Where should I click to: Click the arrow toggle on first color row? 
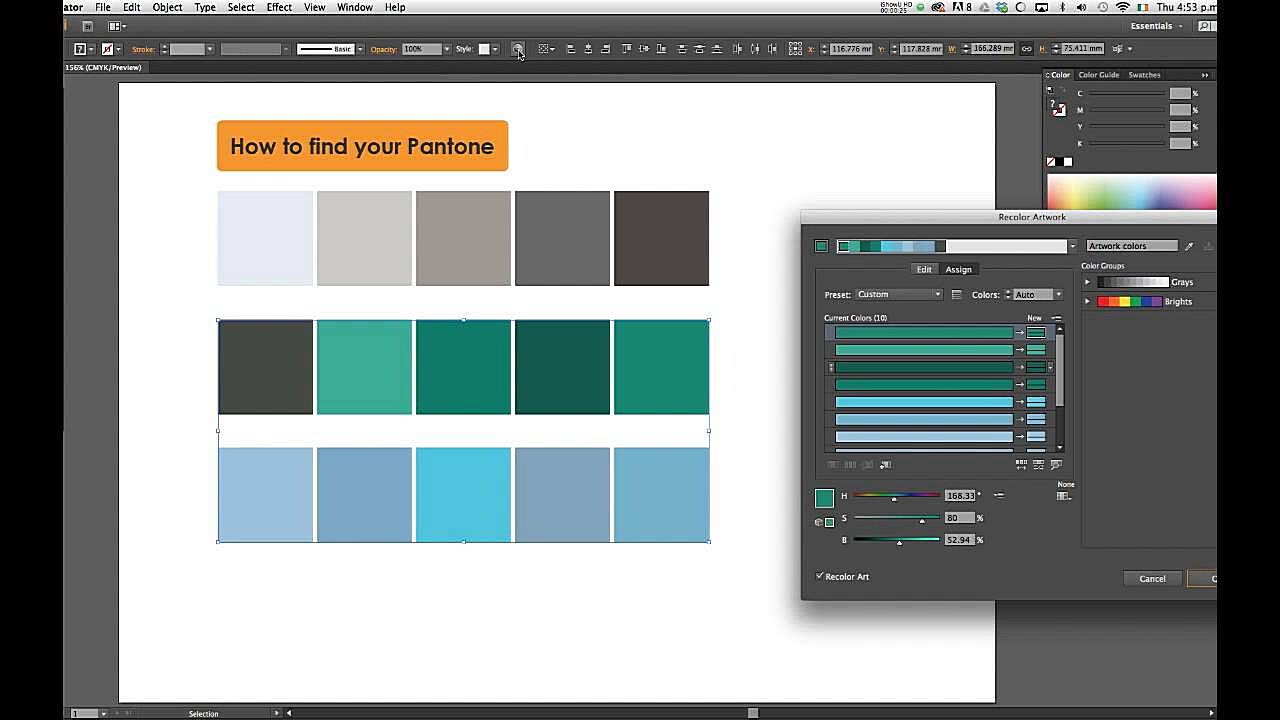(1020, 333)
